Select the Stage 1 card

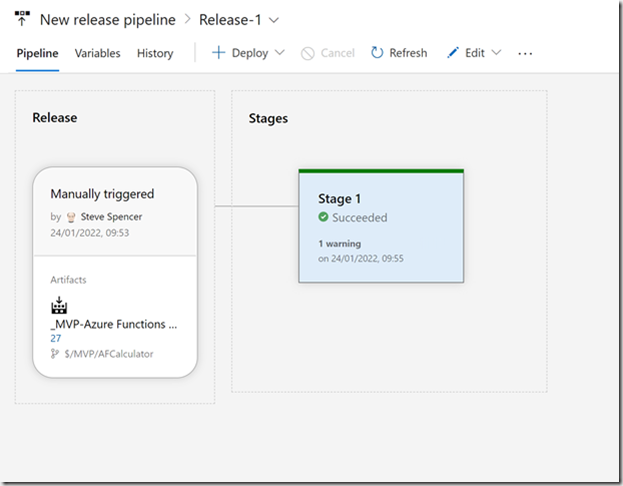(x=381, y=226)
